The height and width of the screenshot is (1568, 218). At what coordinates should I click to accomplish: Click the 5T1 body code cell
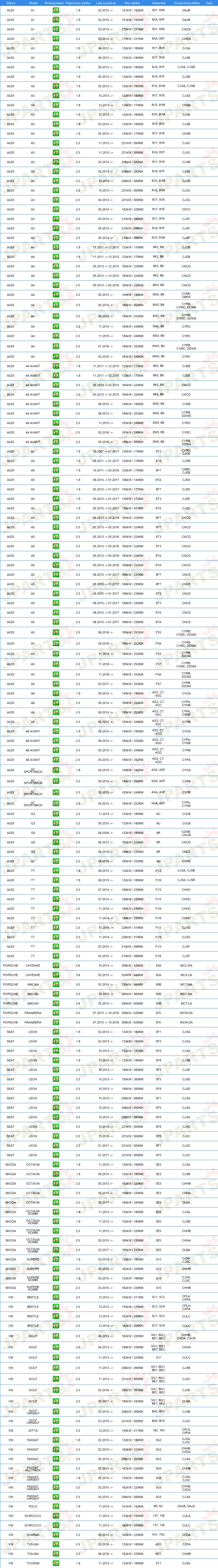[158, 1563]
